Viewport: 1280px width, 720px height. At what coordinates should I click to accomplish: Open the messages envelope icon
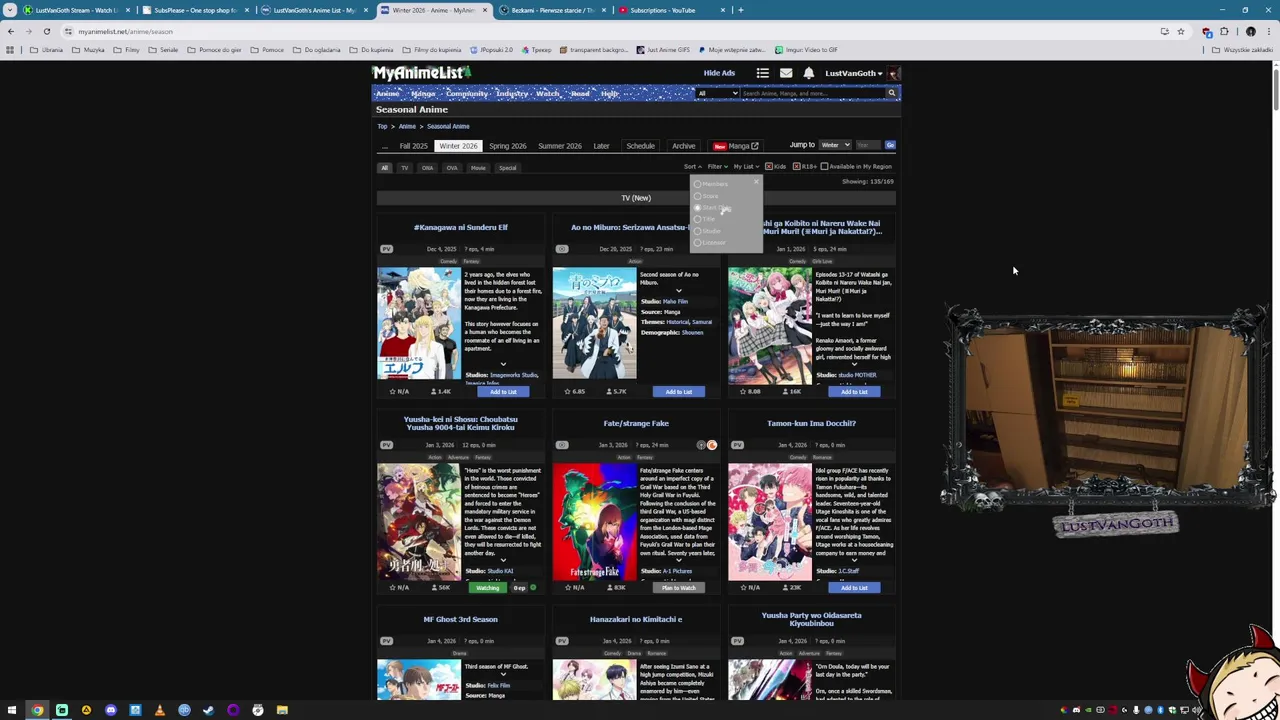(x=786, y=73)
